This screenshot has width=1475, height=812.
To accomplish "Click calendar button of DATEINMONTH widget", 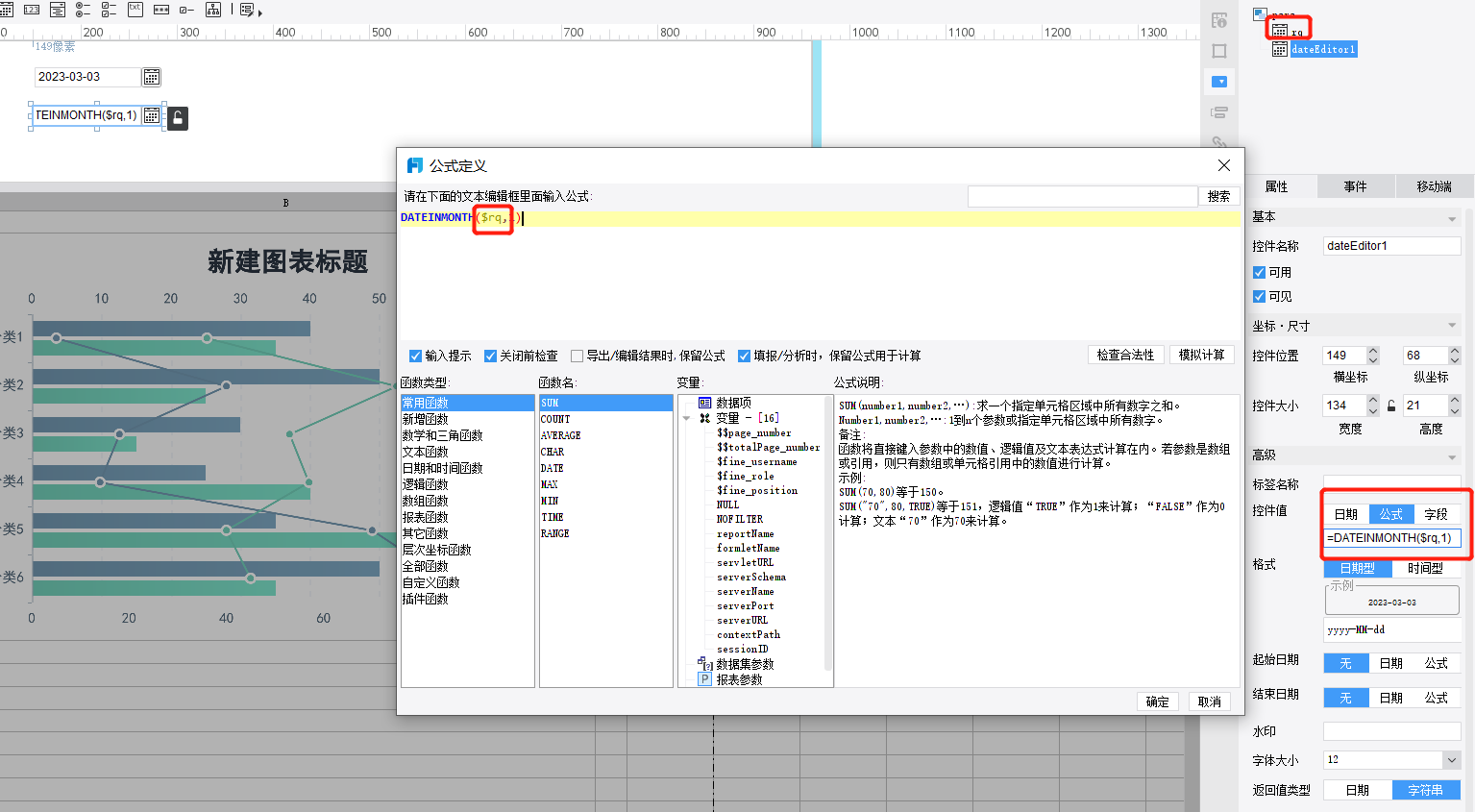I will pyautogui.click(x=152, y=115).
